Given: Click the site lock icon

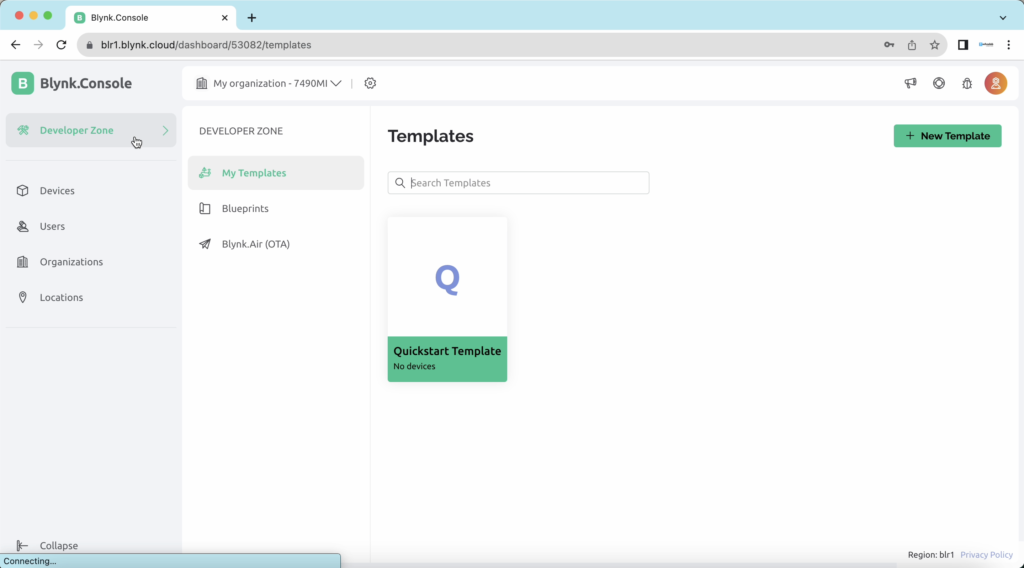Looking at the screenshot, I should tap(89, 45).
